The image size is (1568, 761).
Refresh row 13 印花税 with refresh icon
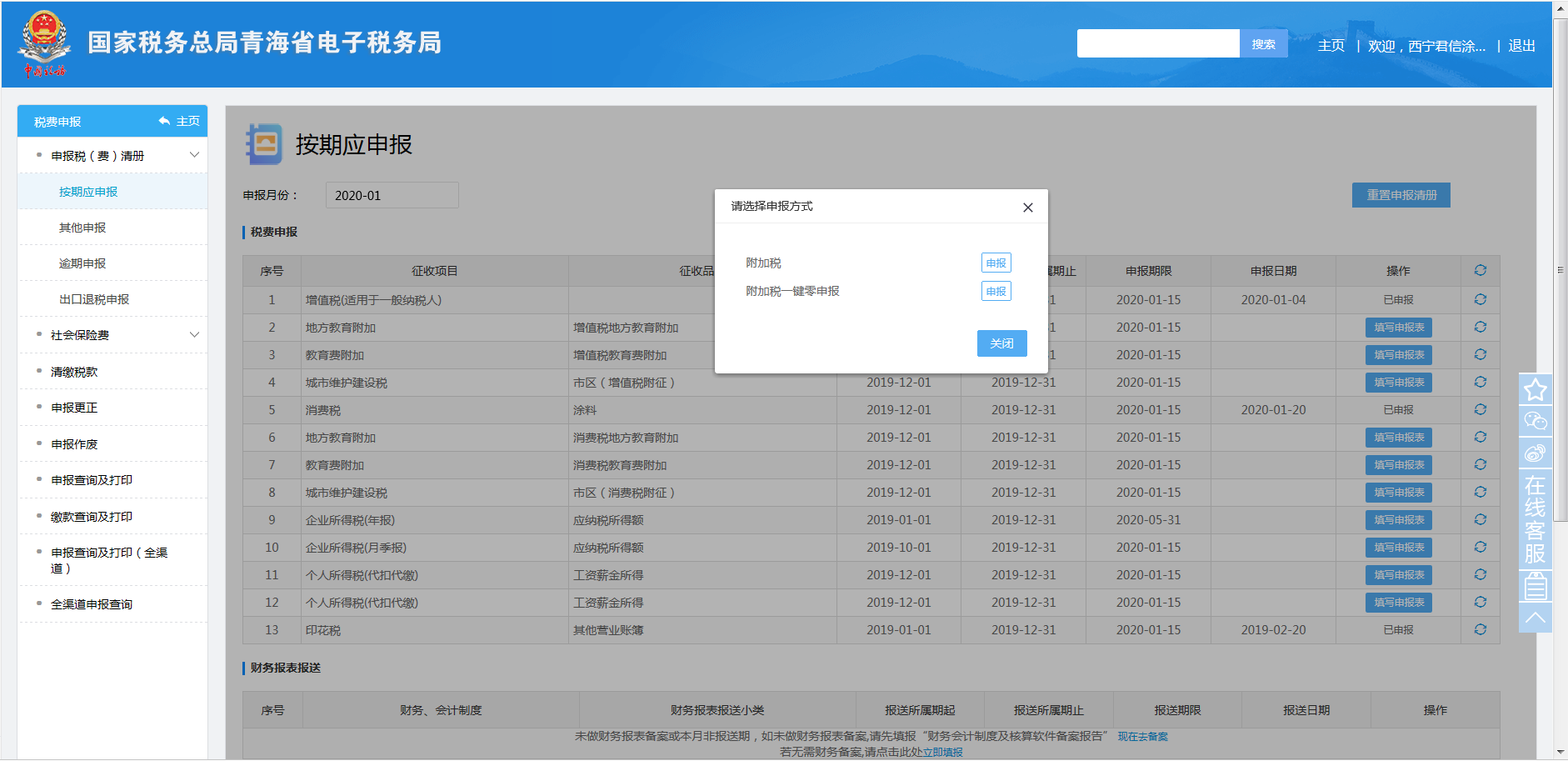click(x=1480, y=629)
